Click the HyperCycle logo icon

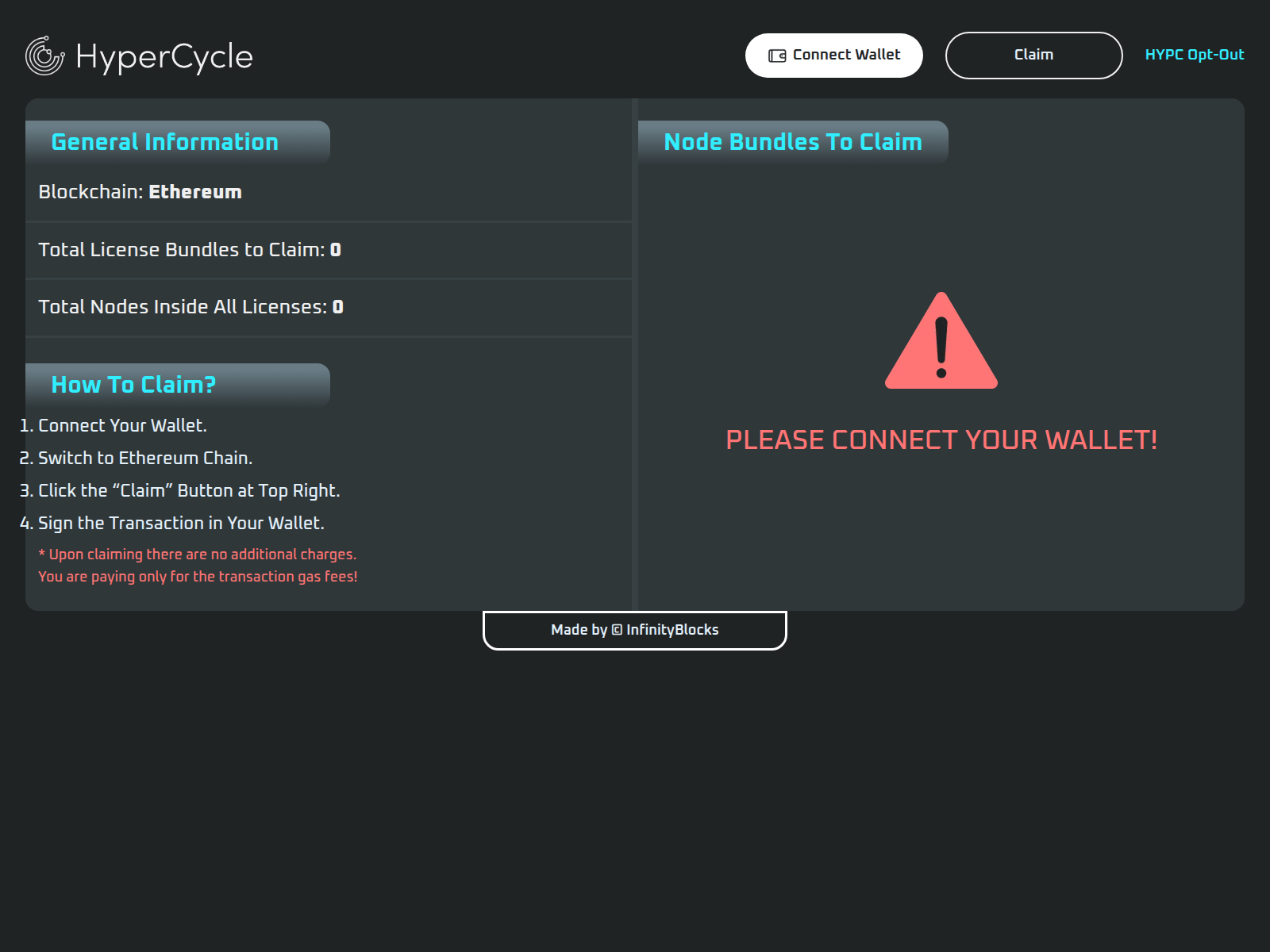45,56
